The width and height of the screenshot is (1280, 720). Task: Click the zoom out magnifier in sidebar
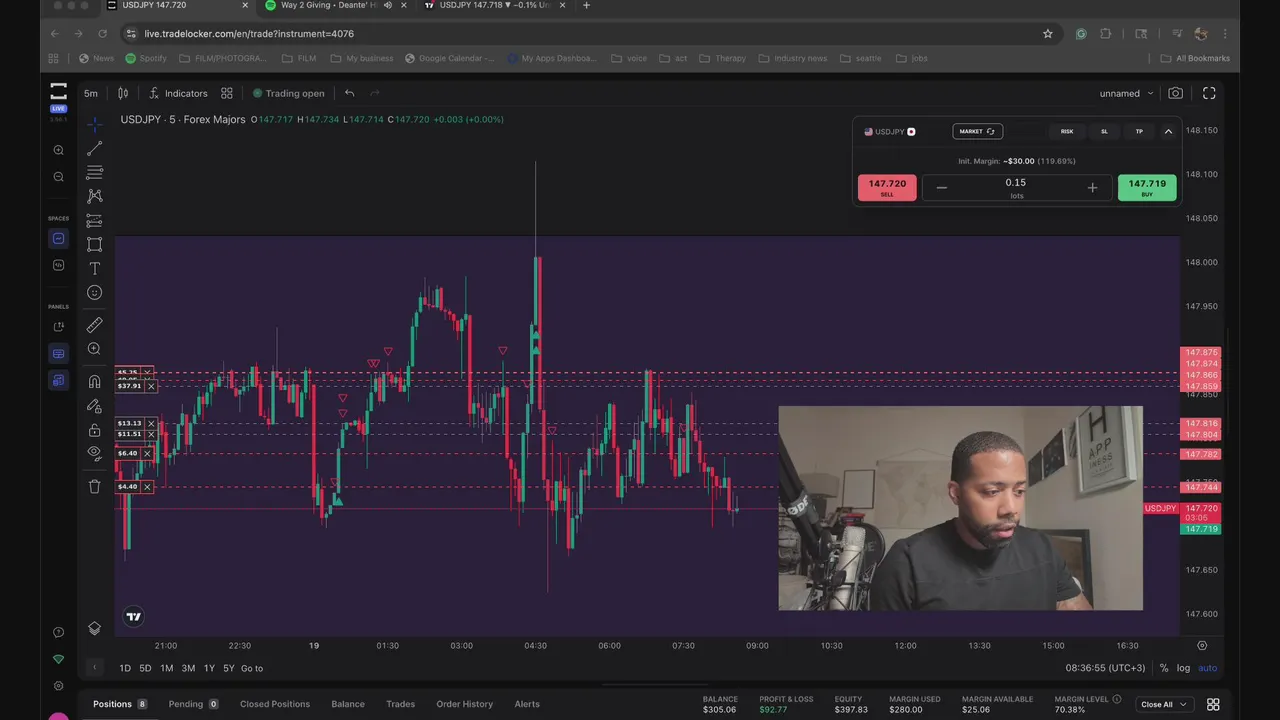tap(58, 177)
